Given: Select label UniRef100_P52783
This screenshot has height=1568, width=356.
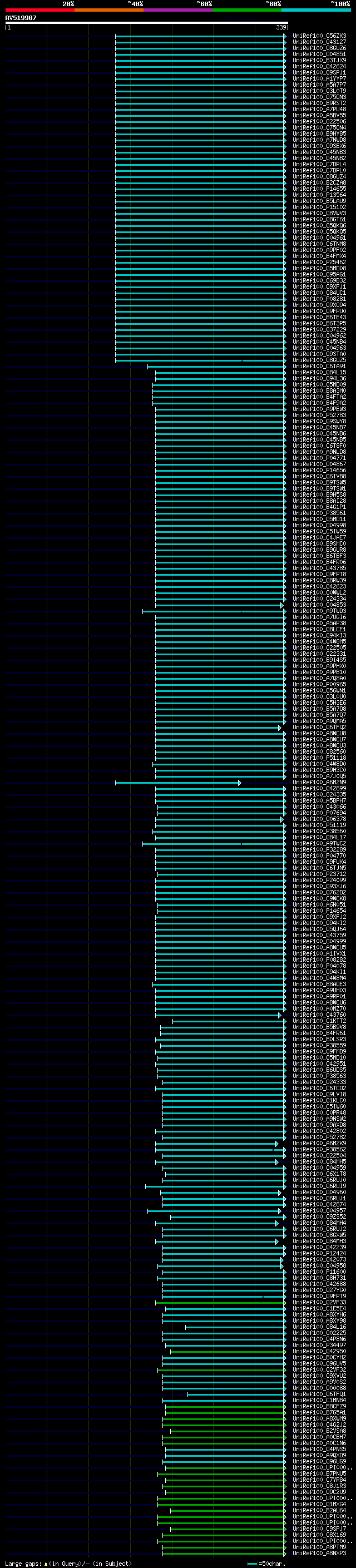Looking at the screenshot, I should click(319, 415).
